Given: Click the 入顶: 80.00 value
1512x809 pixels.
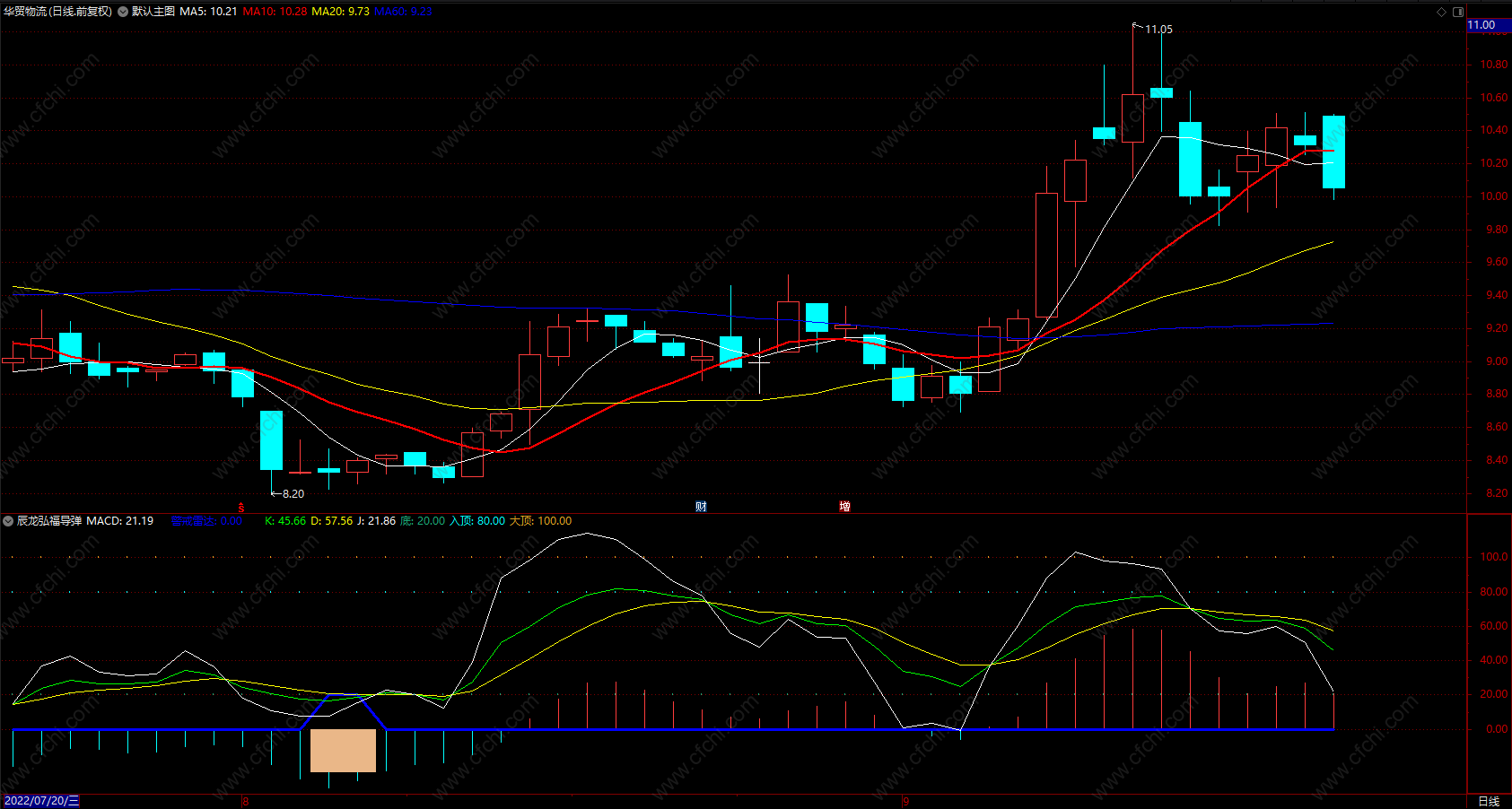Looking at the screenshot, I should tap(476, 521).
